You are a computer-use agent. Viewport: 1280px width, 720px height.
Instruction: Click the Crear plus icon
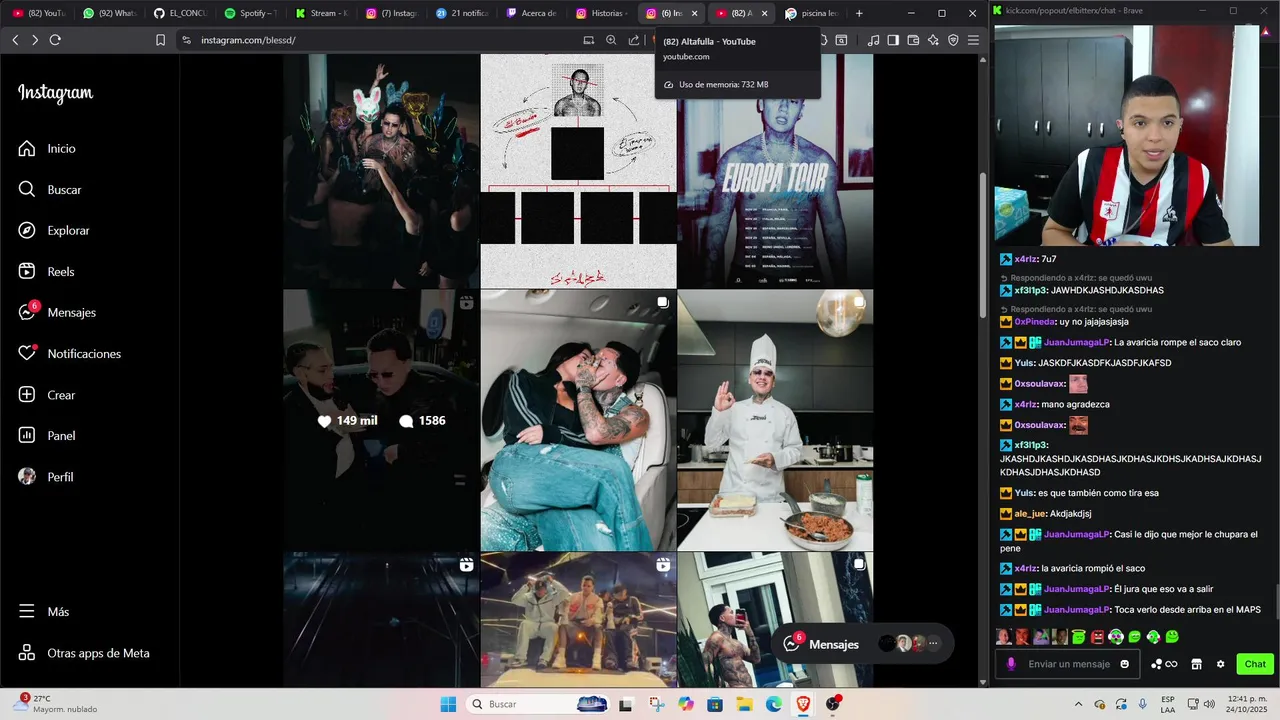point(27,395)
